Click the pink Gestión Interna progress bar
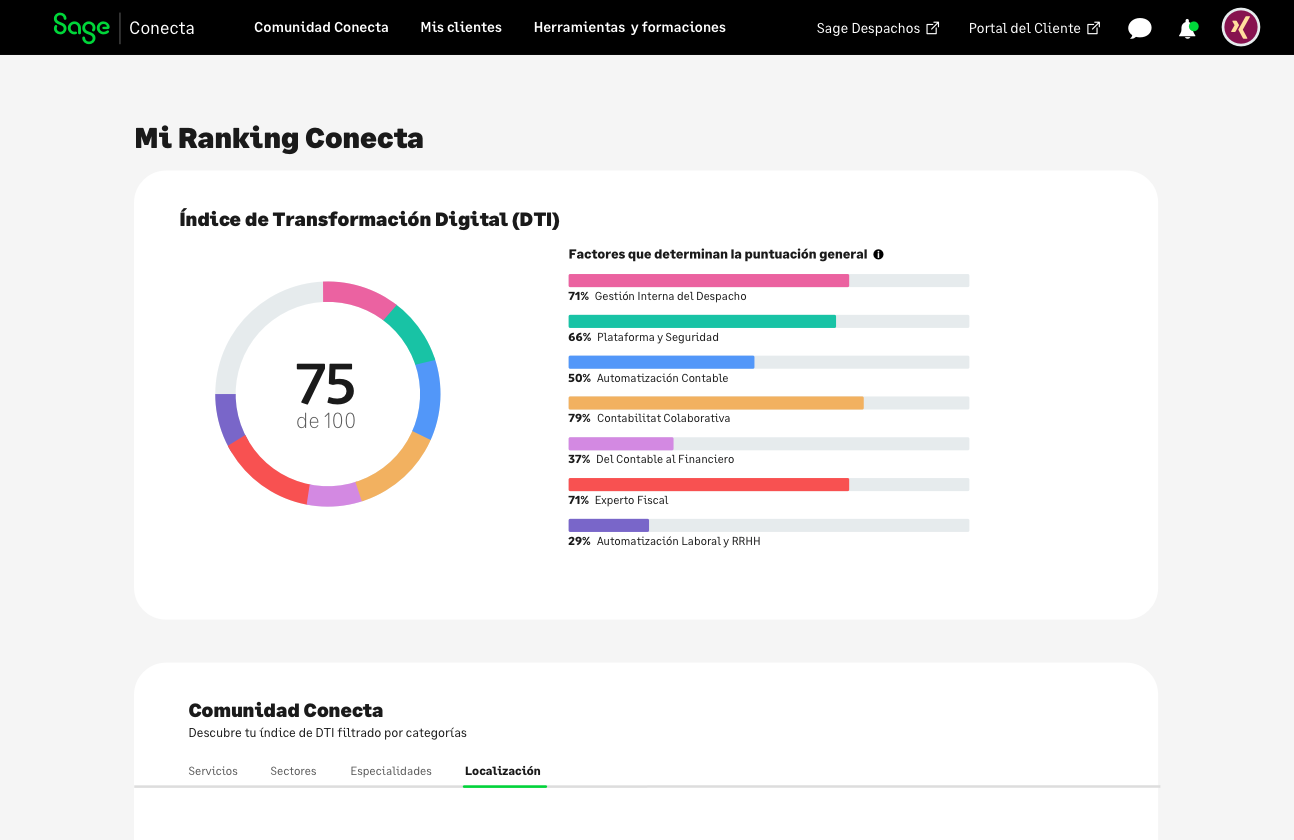 708,281
